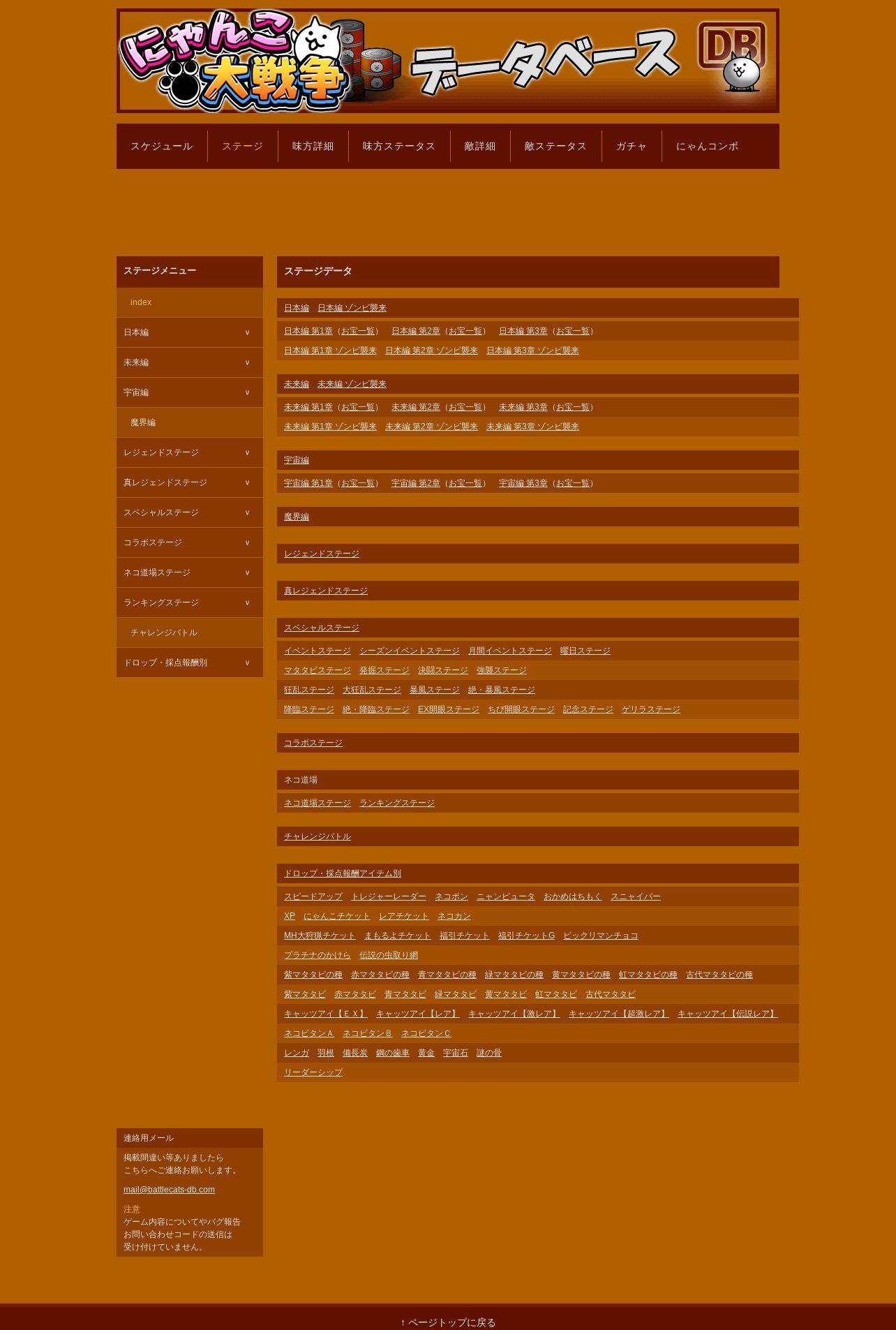
Task: Open 強襲ステージ link
Action: (x=502, y=670)
